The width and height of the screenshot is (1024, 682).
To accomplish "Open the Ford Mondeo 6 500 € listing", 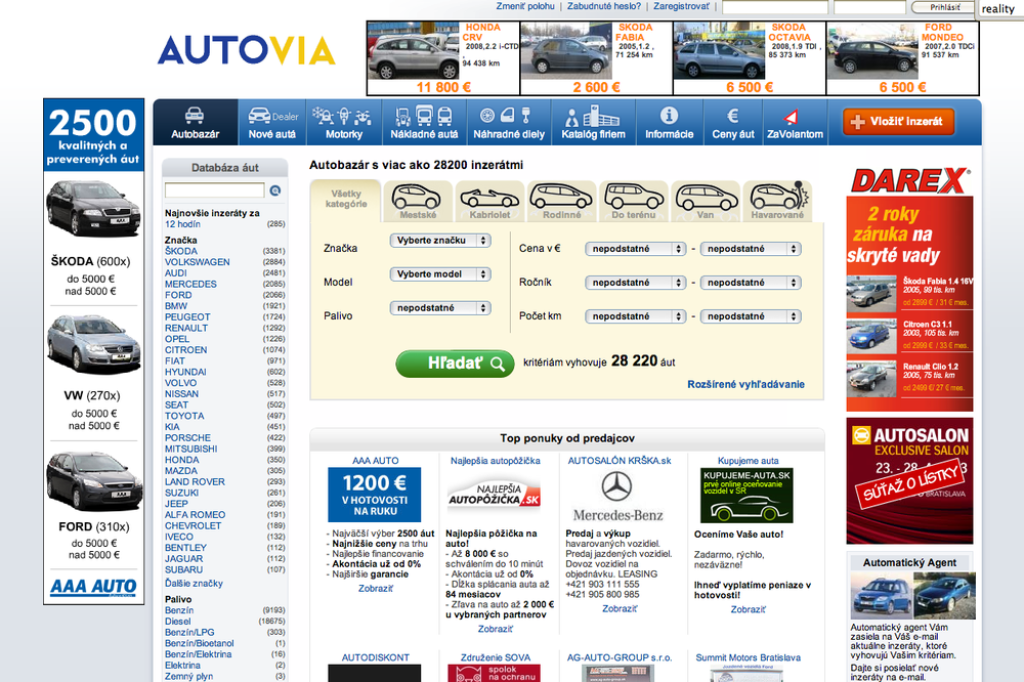I will pyautogui.click(x=903, y=58).
